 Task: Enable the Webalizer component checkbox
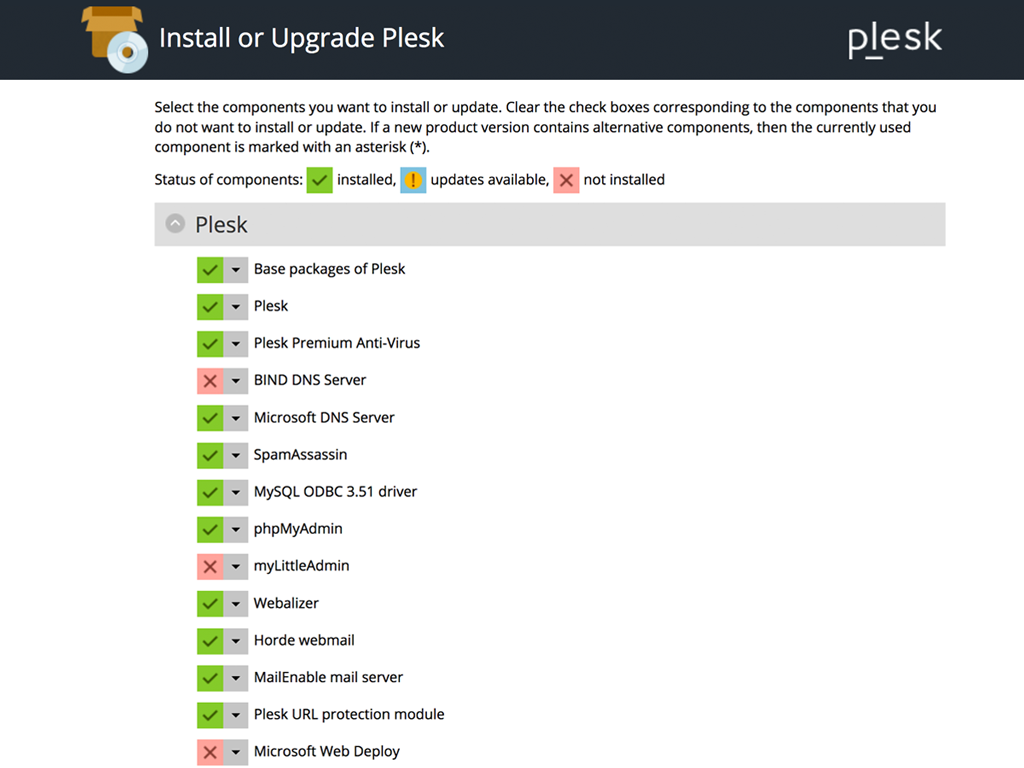pos(211,603)
